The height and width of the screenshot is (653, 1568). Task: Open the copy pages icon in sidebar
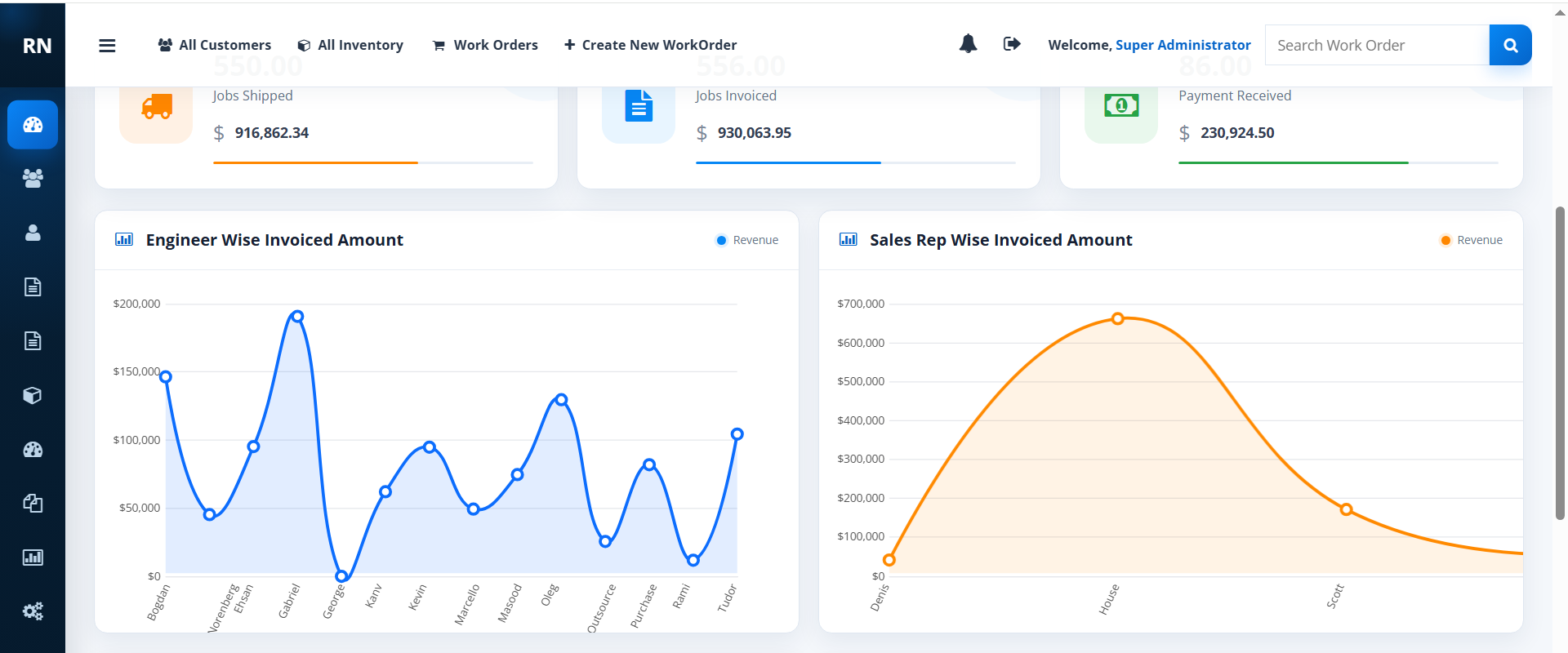[33, 504]
